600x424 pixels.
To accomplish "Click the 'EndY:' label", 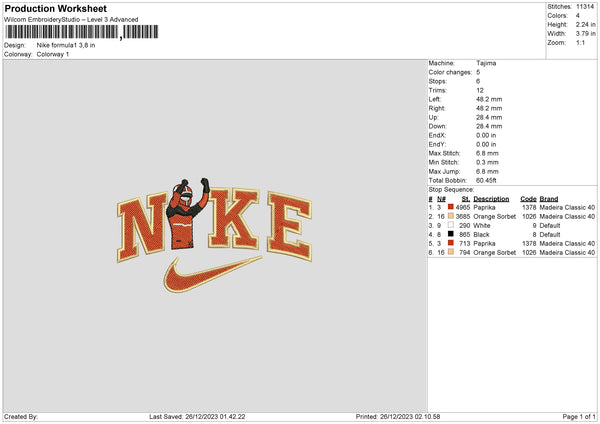I will pos(437,144).
